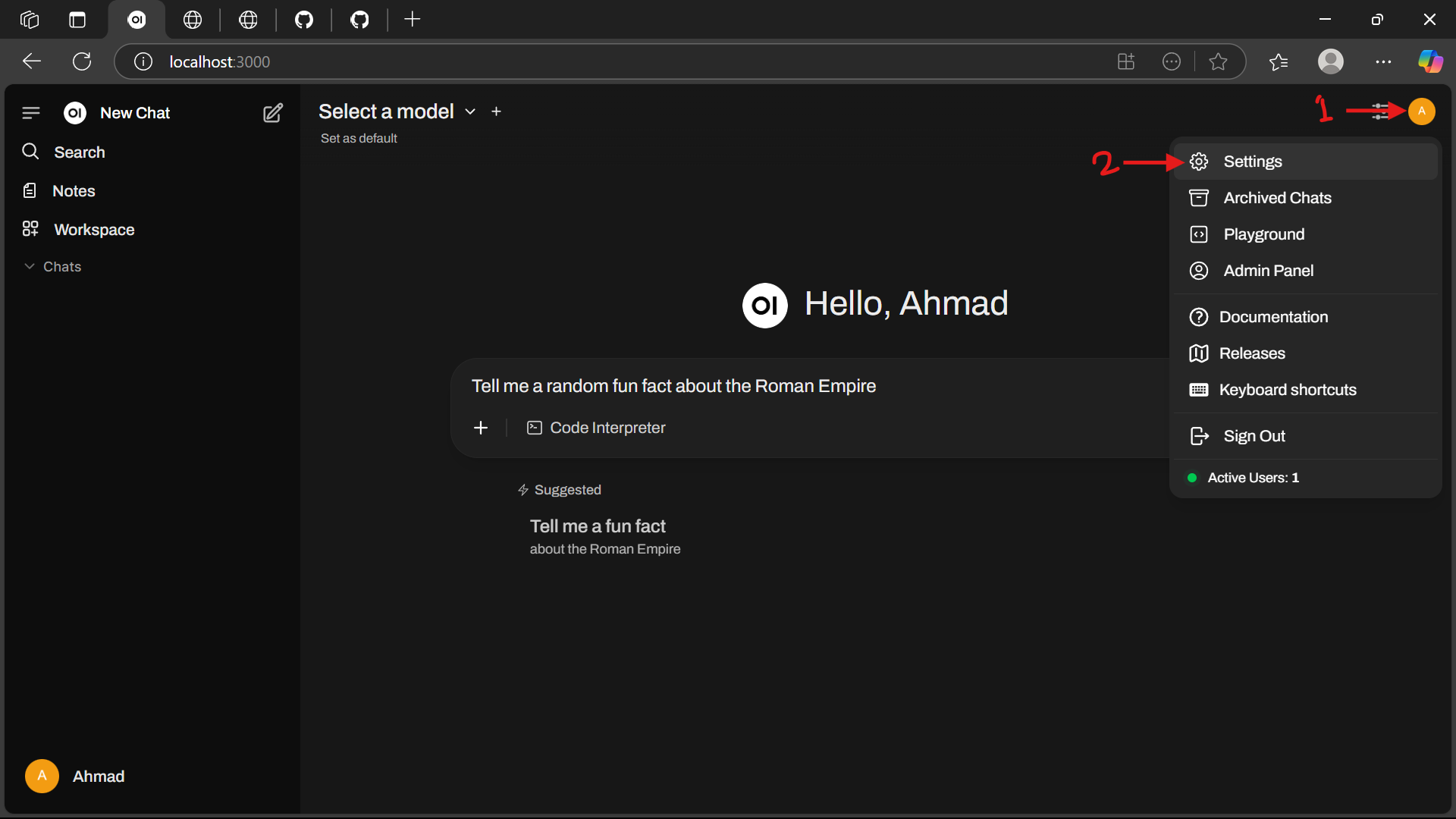Image resolution: width=1456 pixels, height=819 pixels.
Task: Open the Notes section
Action: point(74,191)
